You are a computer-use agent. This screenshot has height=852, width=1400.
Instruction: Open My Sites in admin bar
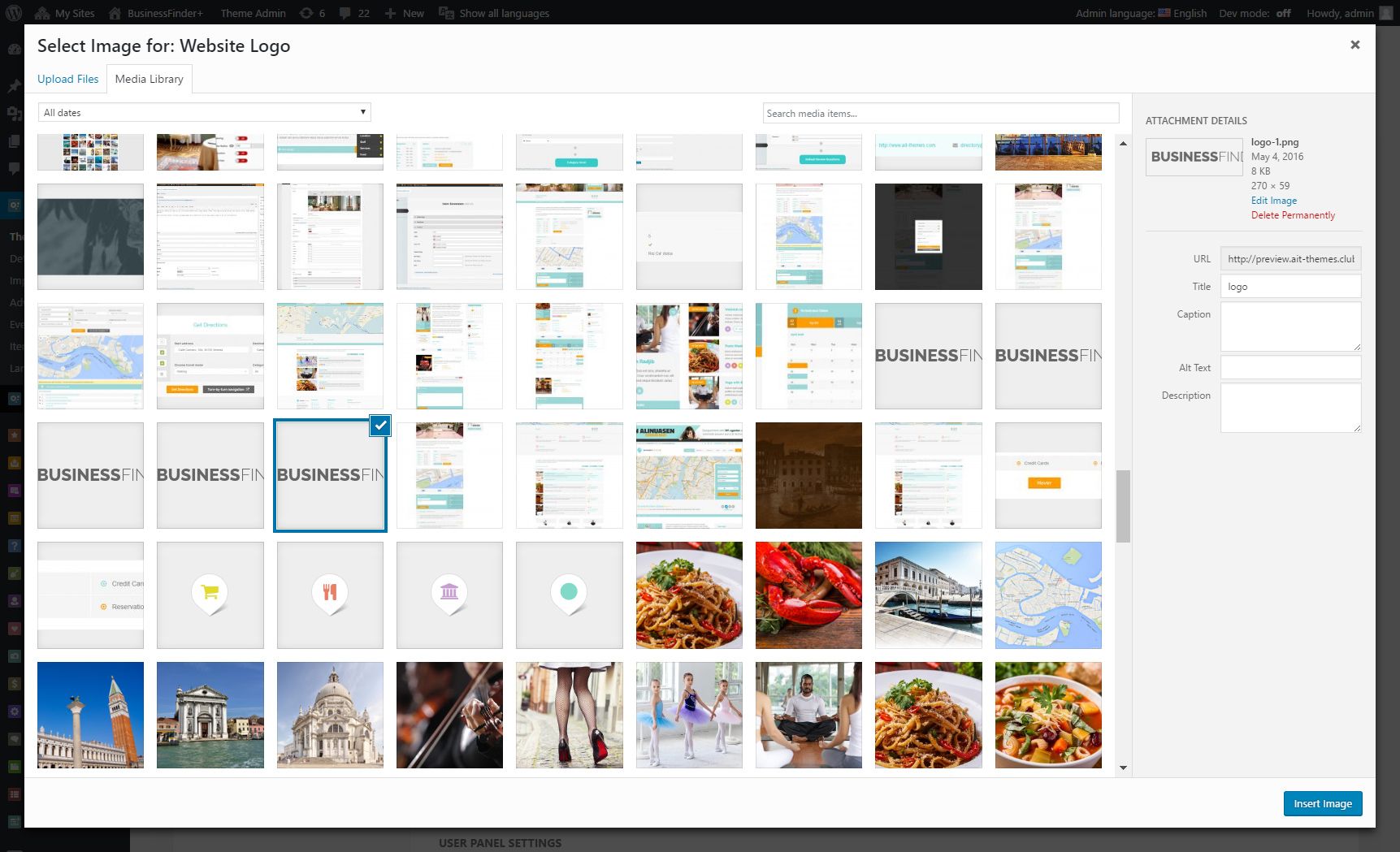click(65, 13)
